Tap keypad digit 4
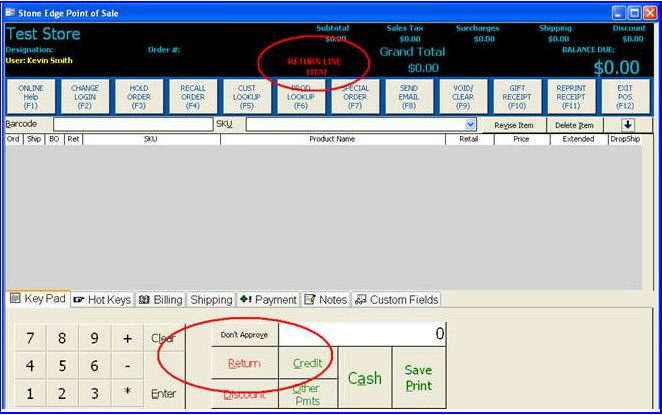This screenshot has height=415, width=662. (30, 366)
